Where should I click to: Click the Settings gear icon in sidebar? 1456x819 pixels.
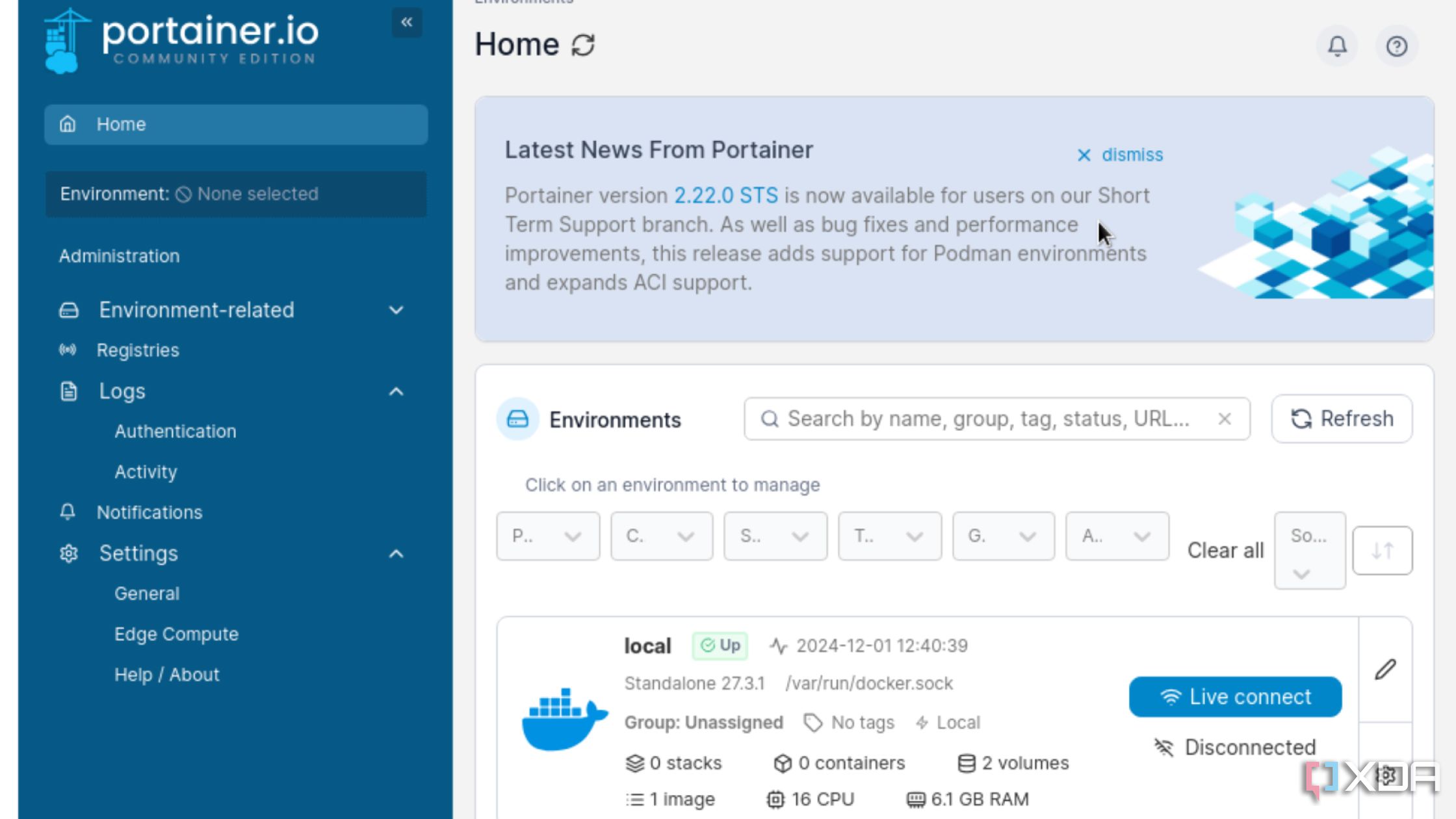(69, 553)
